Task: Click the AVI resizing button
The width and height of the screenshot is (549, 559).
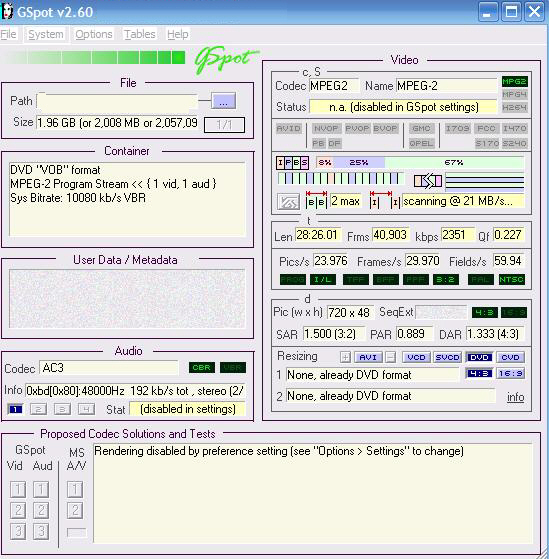Action: [368, 357]
